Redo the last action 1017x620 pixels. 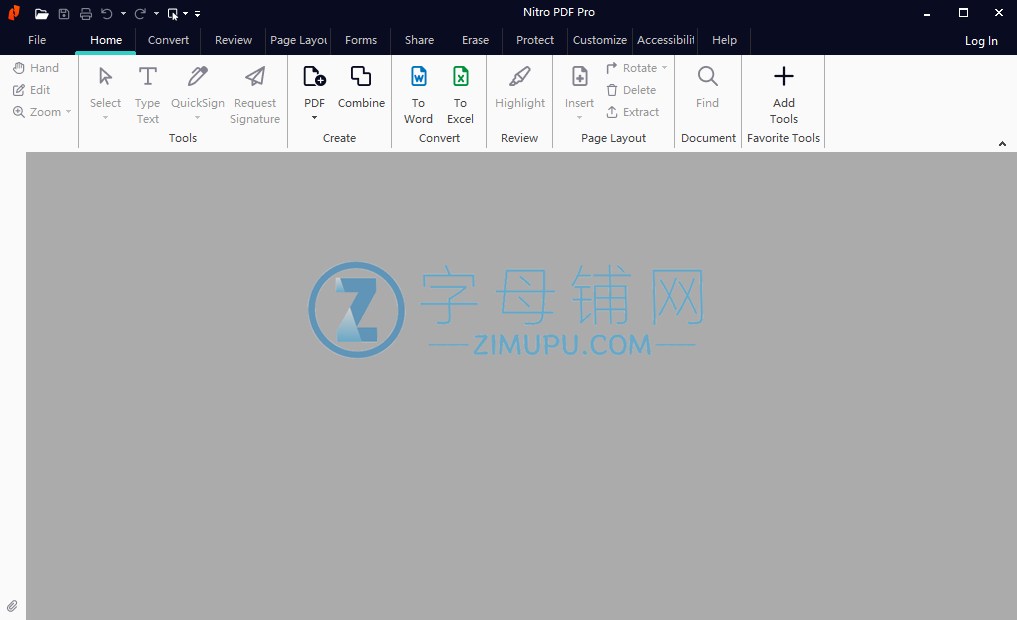click(x=139, y=14)
